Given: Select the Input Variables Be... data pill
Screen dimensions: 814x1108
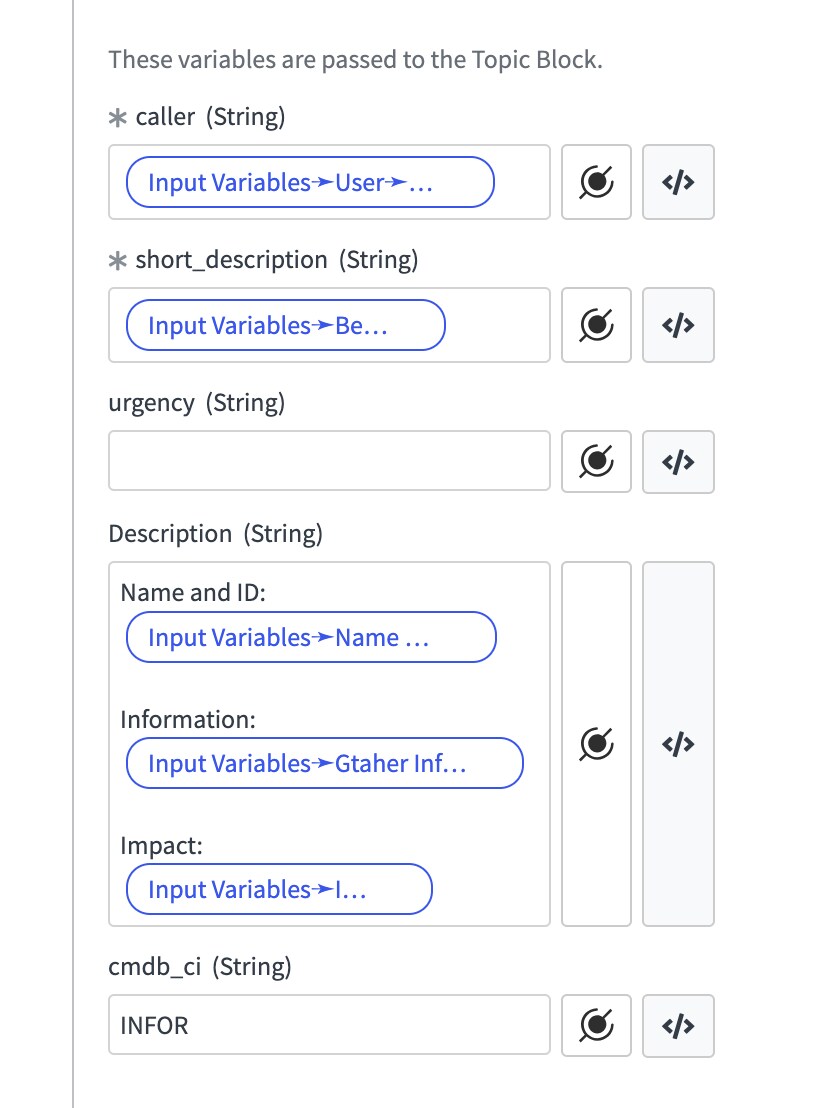Looking at the screenshot, I should click(285, 325).
